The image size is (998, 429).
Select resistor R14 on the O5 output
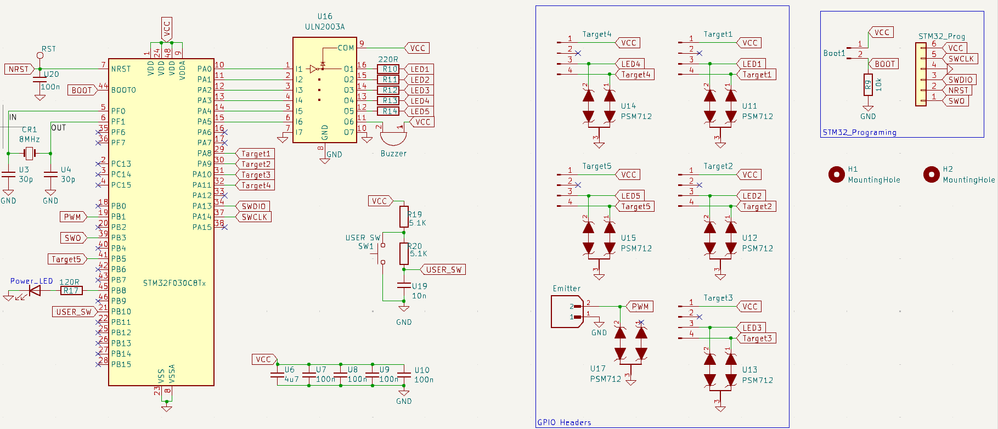(389, 111)
